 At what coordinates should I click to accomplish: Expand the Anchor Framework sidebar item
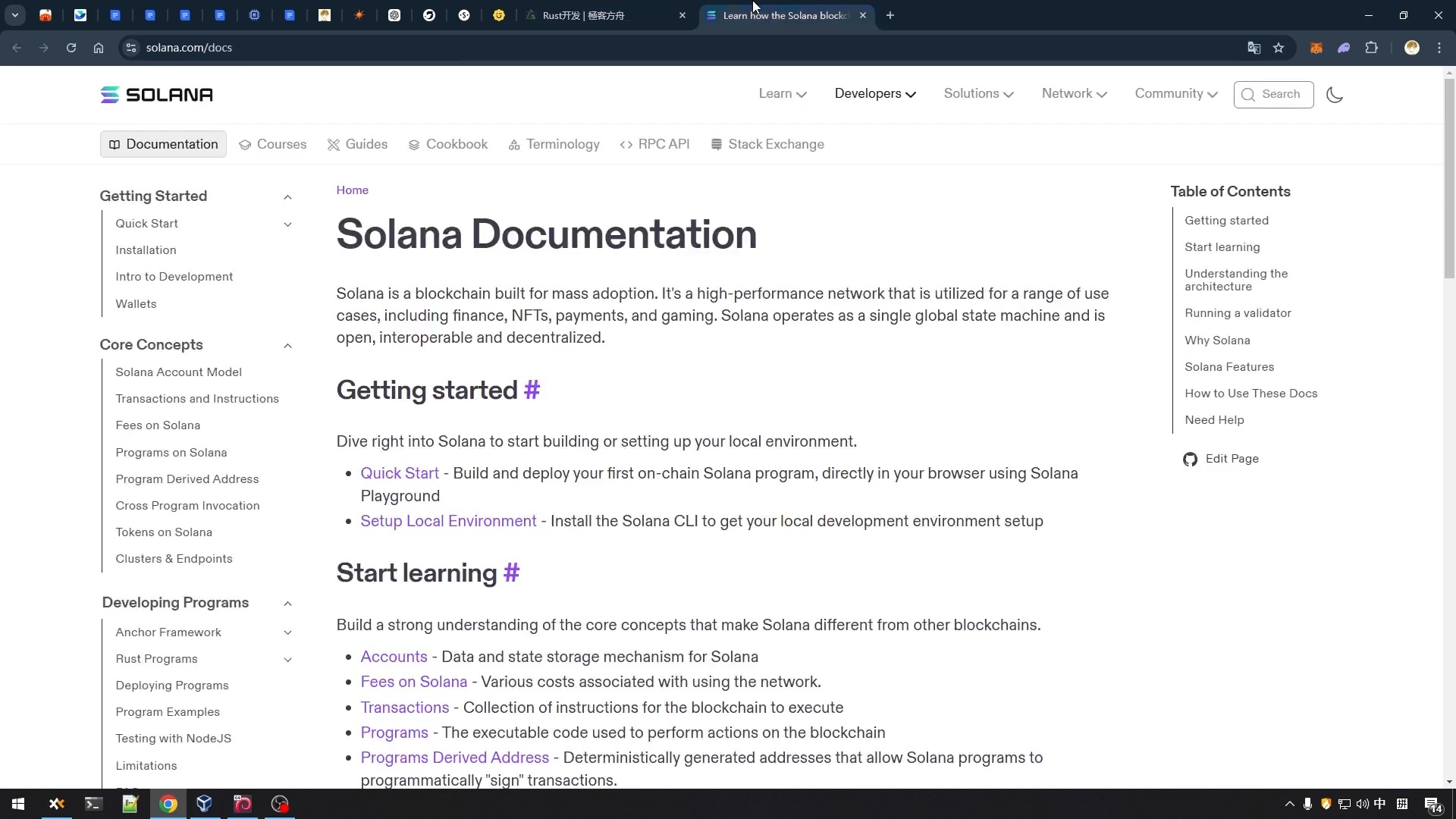(287, 632)
